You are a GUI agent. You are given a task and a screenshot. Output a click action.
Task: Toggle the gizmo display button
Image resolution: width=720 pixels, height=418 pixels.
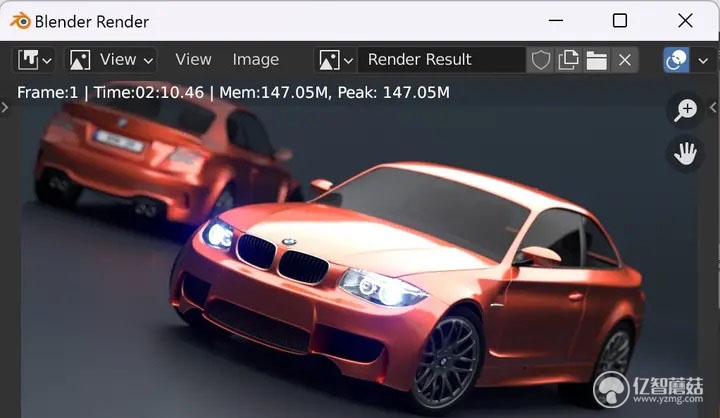(x=676, y=60)
